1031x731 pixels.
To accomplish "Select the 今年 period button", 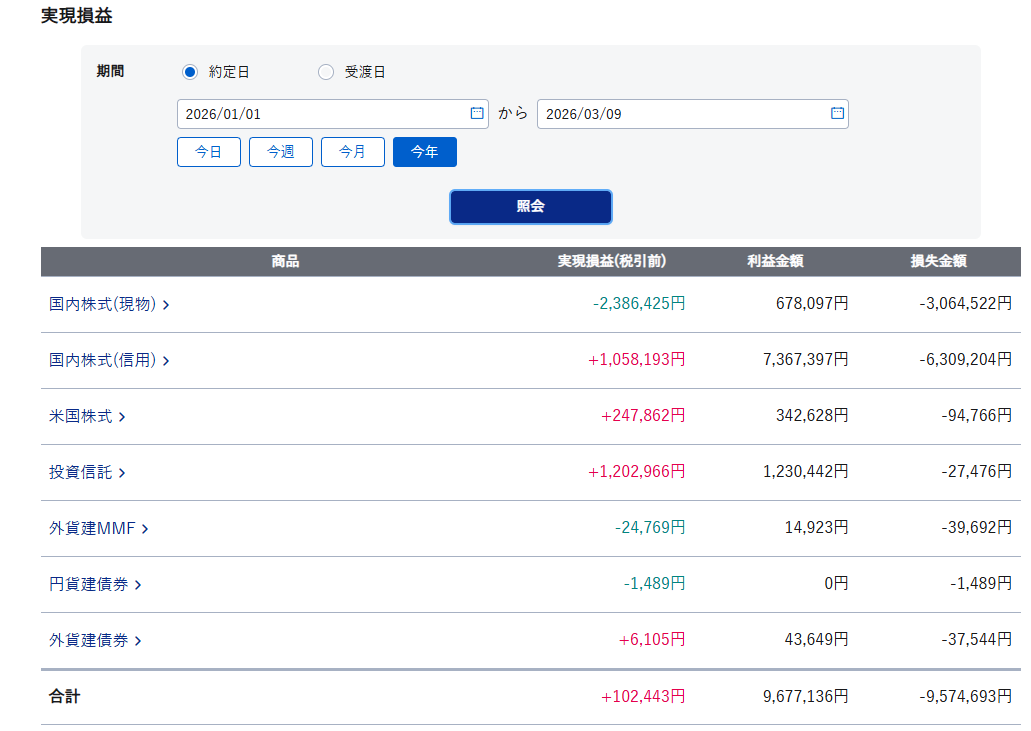I will [425, 152].
